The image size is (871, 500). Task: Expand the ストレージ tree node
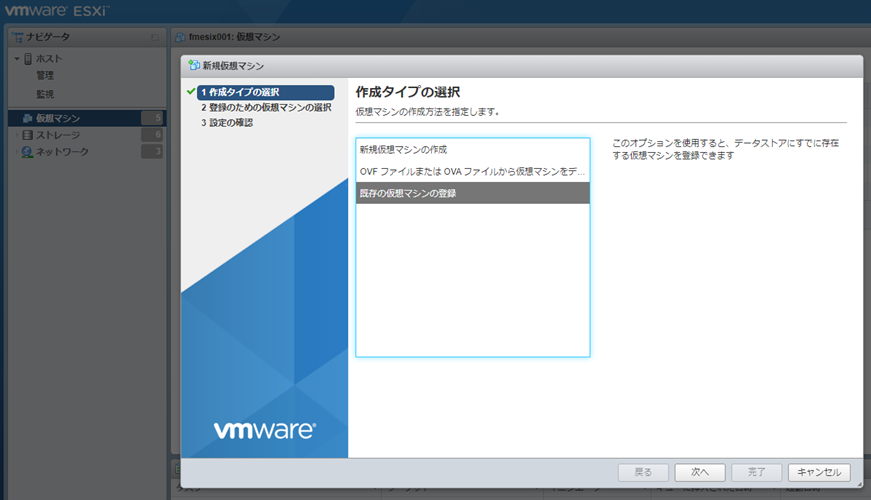click(16, 135)
